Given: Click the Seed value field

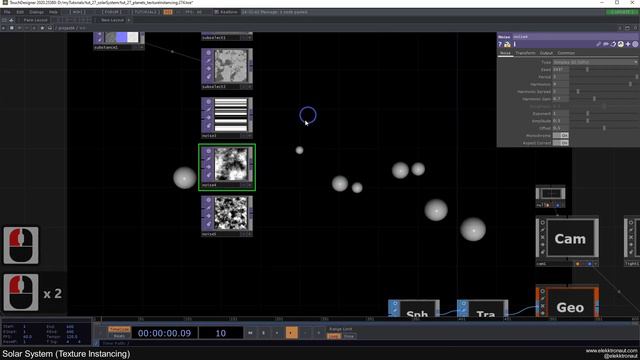Looking at the screenshot, I should [x=561, y=69].
